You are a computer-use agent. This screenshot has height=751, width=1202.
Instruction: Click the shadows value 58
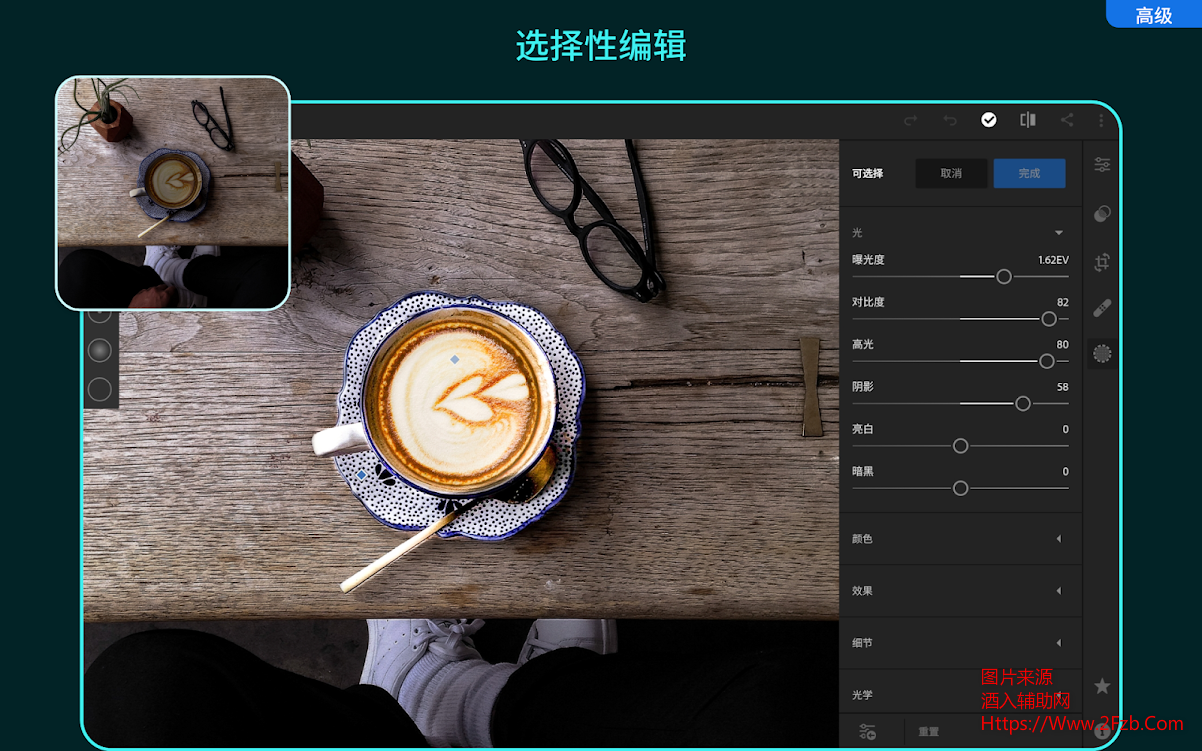pyautogui.click(x=1063, y=387)
